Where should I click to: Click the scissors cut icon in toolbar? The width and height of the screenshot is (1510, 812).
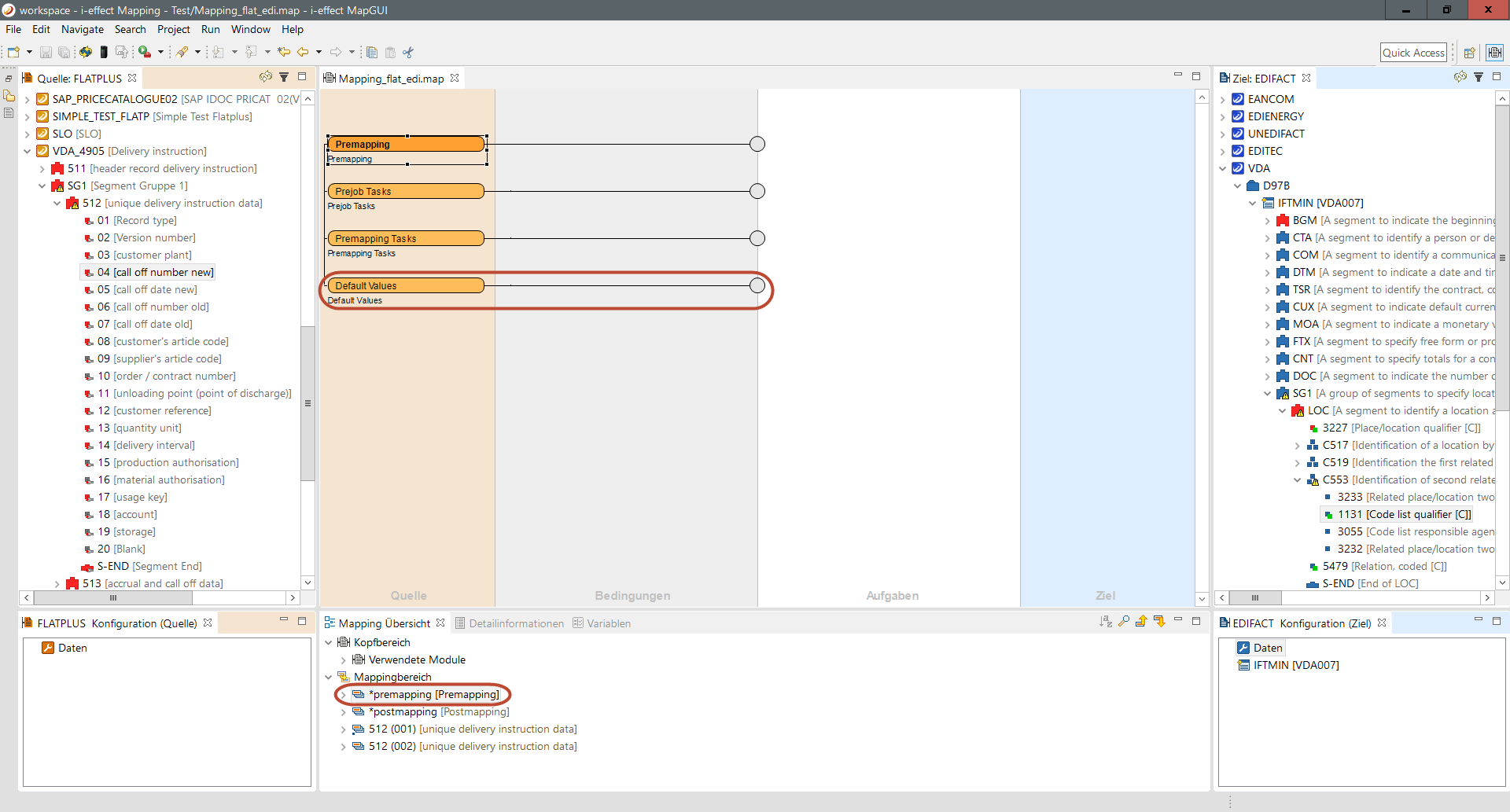tap(407, 53)
